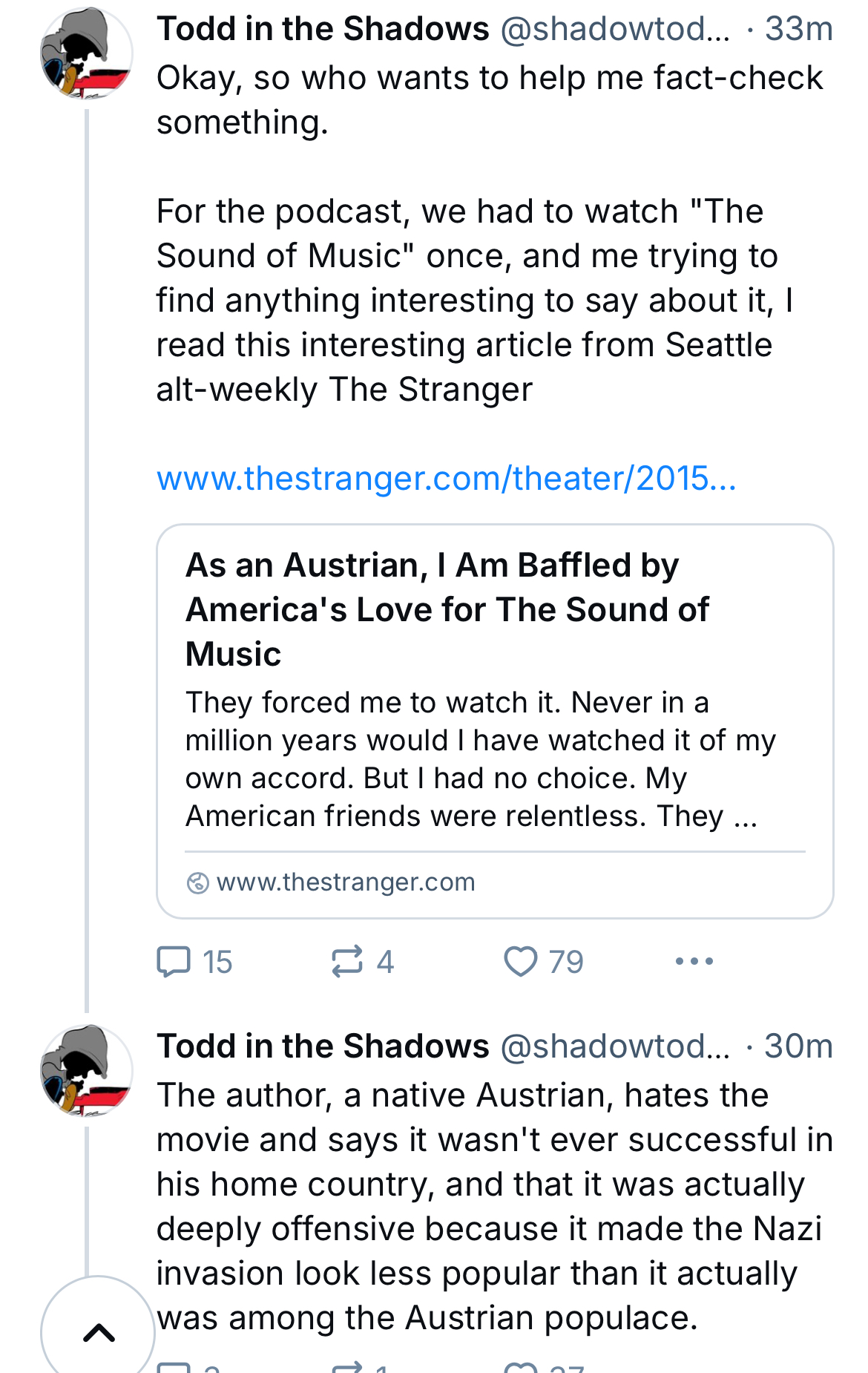Open the author name Todd in the Shadows on first post
This screenshot has width=868, height=1373.
pos(323,29)
